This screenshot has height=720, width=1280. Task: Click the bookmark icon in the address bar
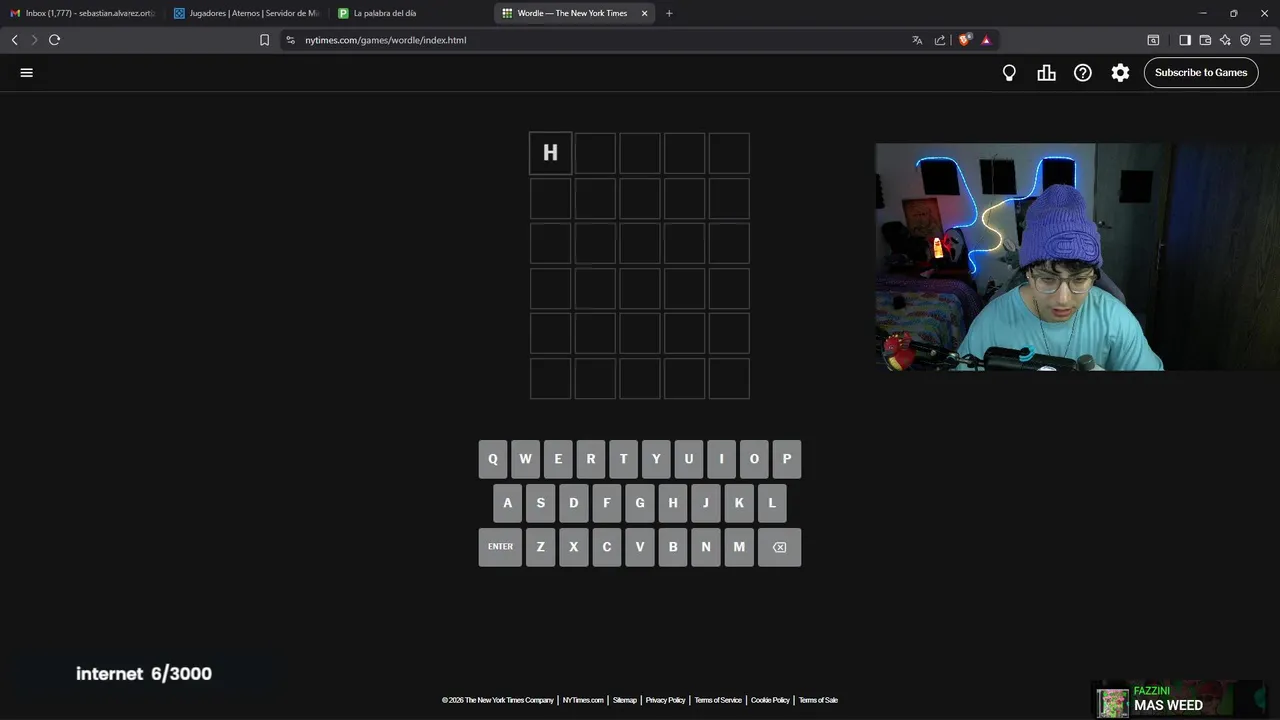[x=264, y=40]
